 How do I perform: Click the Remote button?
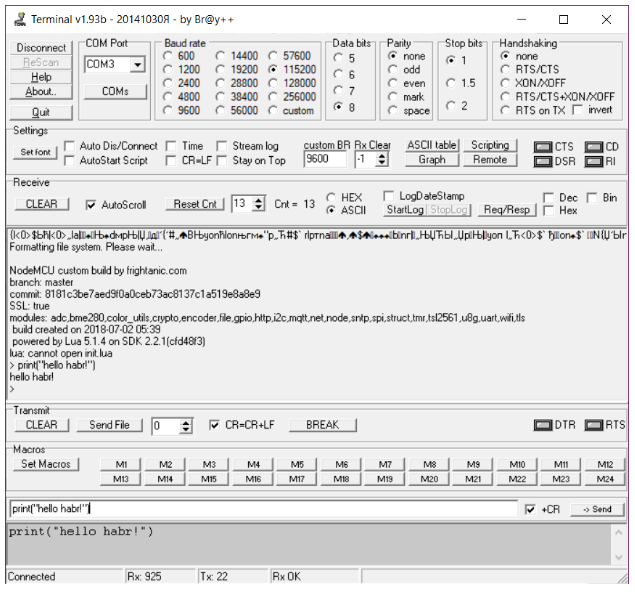pyautogui.click(x=490, y=160)
